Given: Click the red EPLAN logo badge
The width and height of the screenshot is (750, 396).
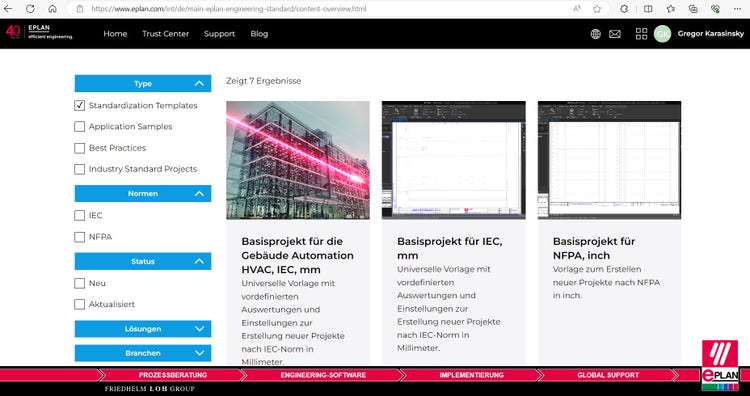Looking at the screenshot, I should click(x=720, y=365).
